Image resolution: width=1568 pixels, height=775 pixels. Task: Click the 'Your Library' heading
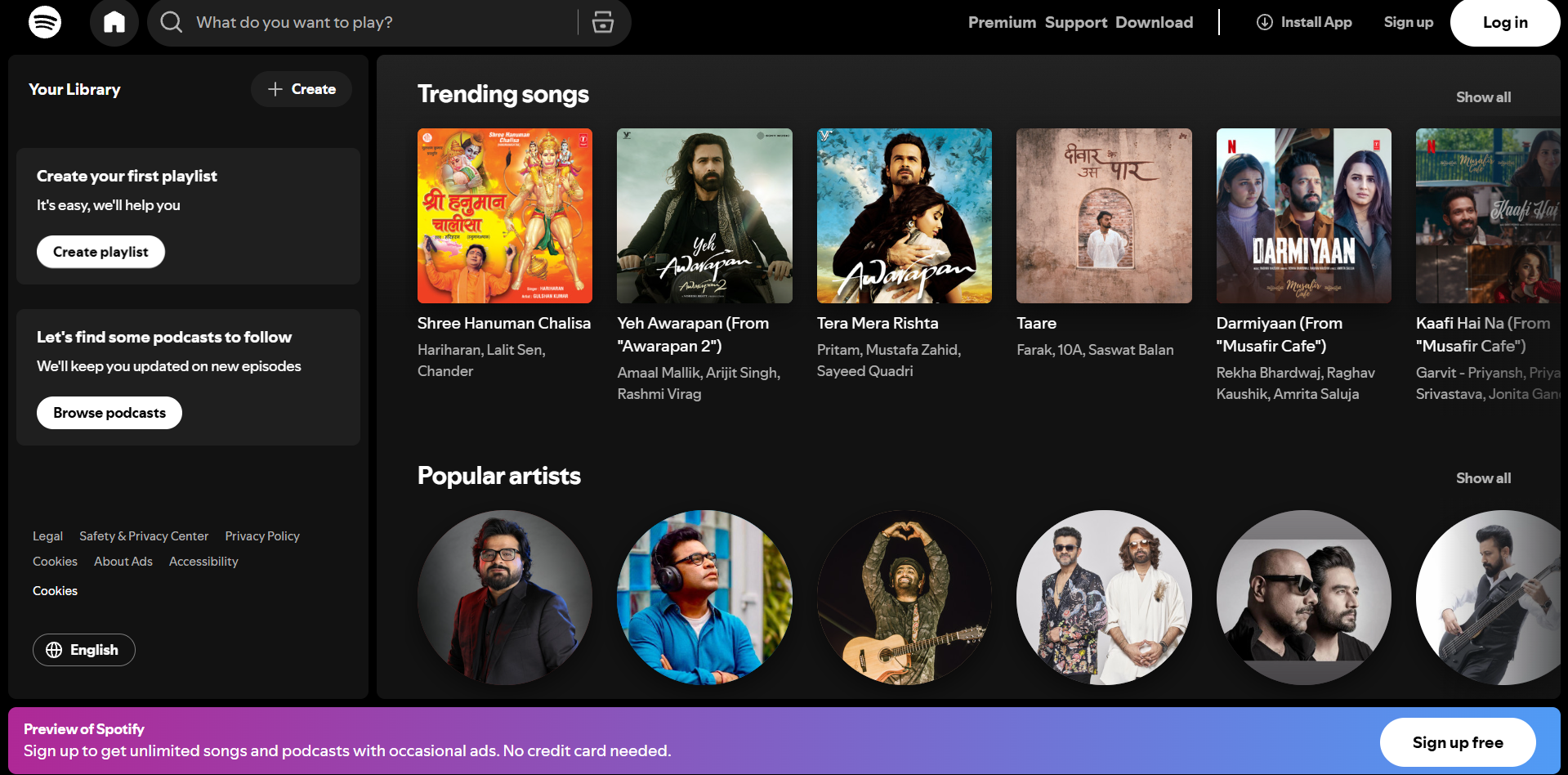[x=74, y=89]
